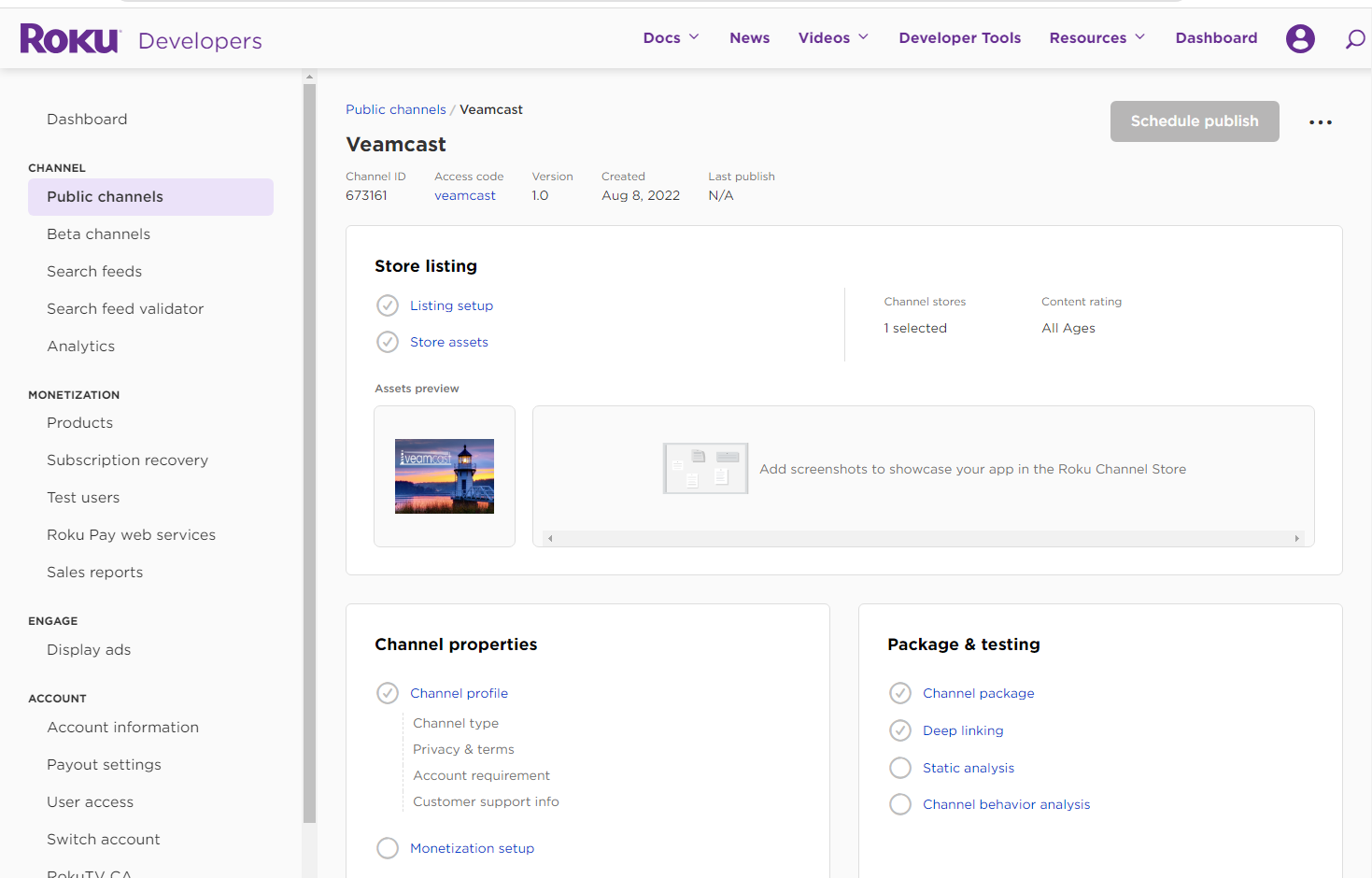Click right arrow of screenshots scrollbar
This screenshot has width=1372, height=878.
tap(1296, 538)
